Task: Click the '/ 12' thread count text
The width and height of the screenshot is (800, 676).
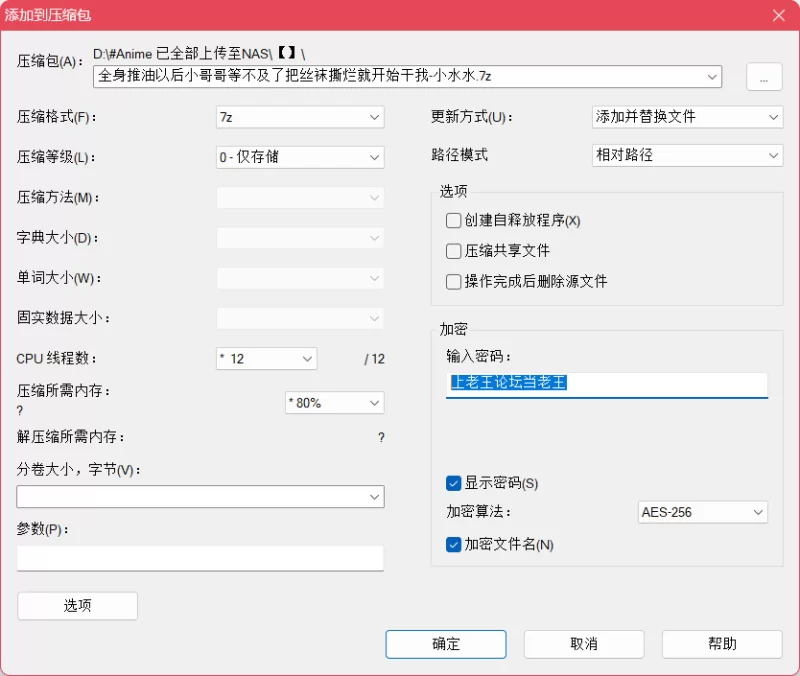Action: pos(374,359)
